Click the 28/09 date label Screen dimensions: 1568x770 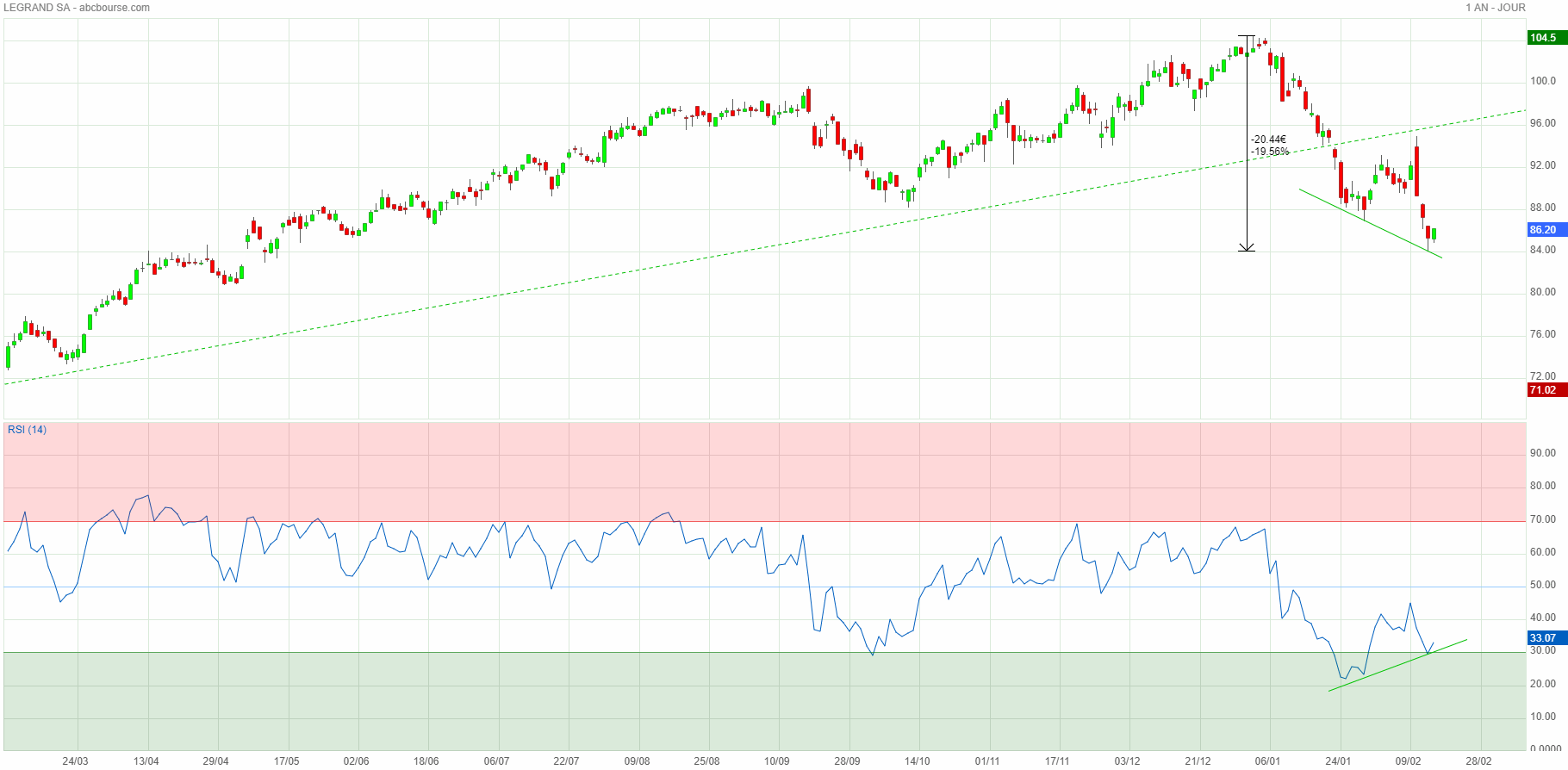click(848, 761)
